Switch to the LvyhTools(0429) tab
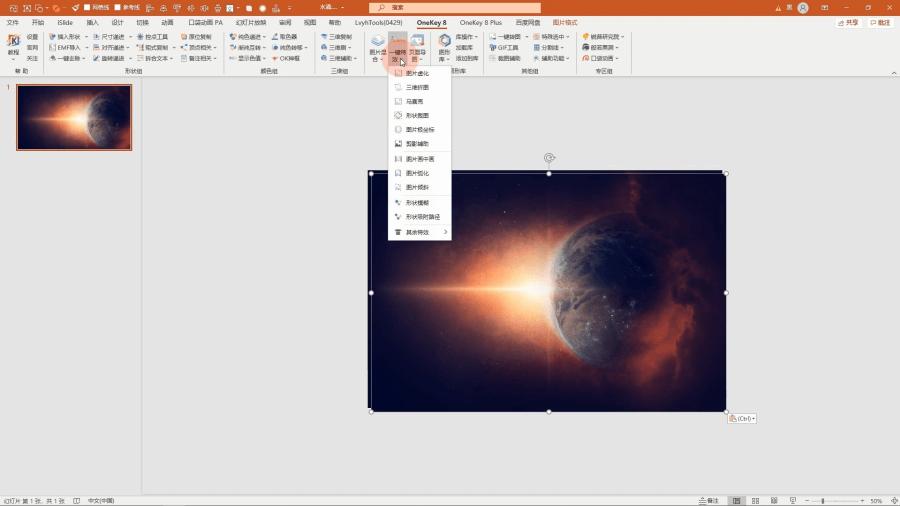Viewport: 900px width, 506px height. coord(378,23)
